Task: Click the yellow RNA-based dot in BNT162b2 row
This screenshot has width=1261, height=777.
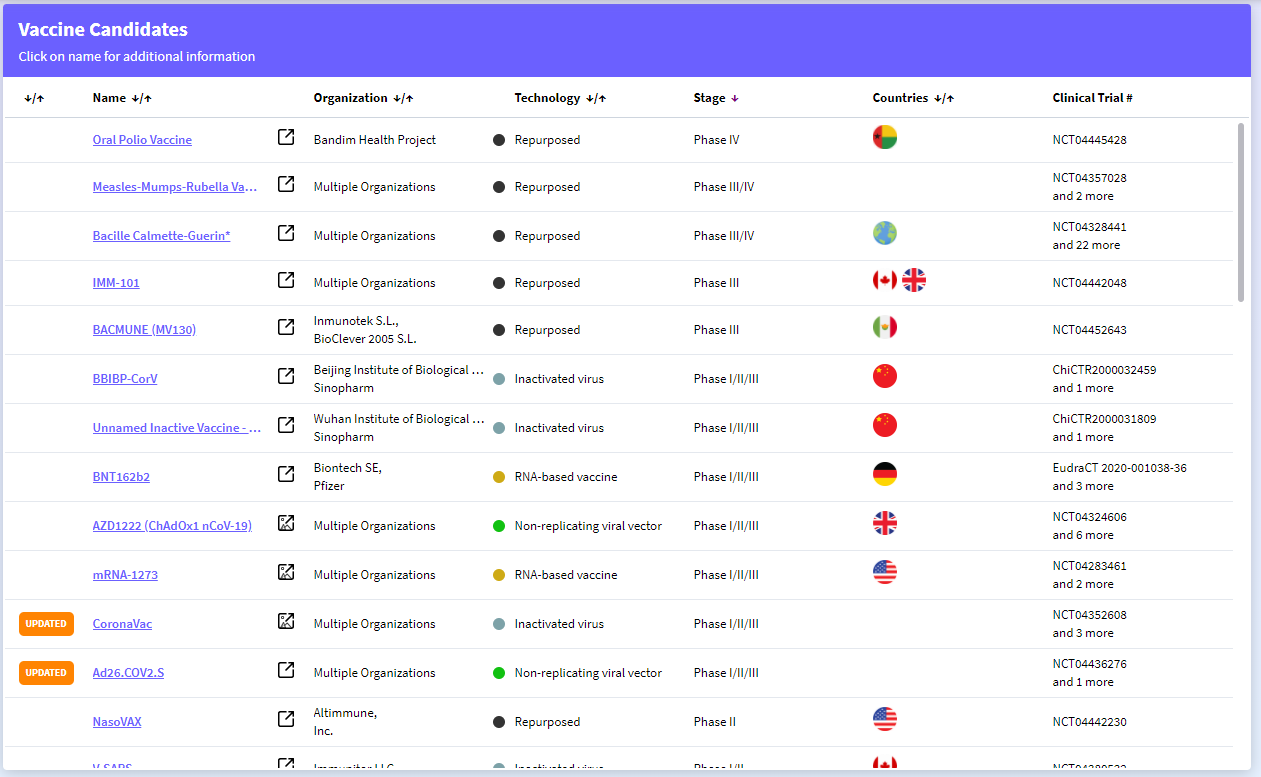Action: (x=499, y=477)
